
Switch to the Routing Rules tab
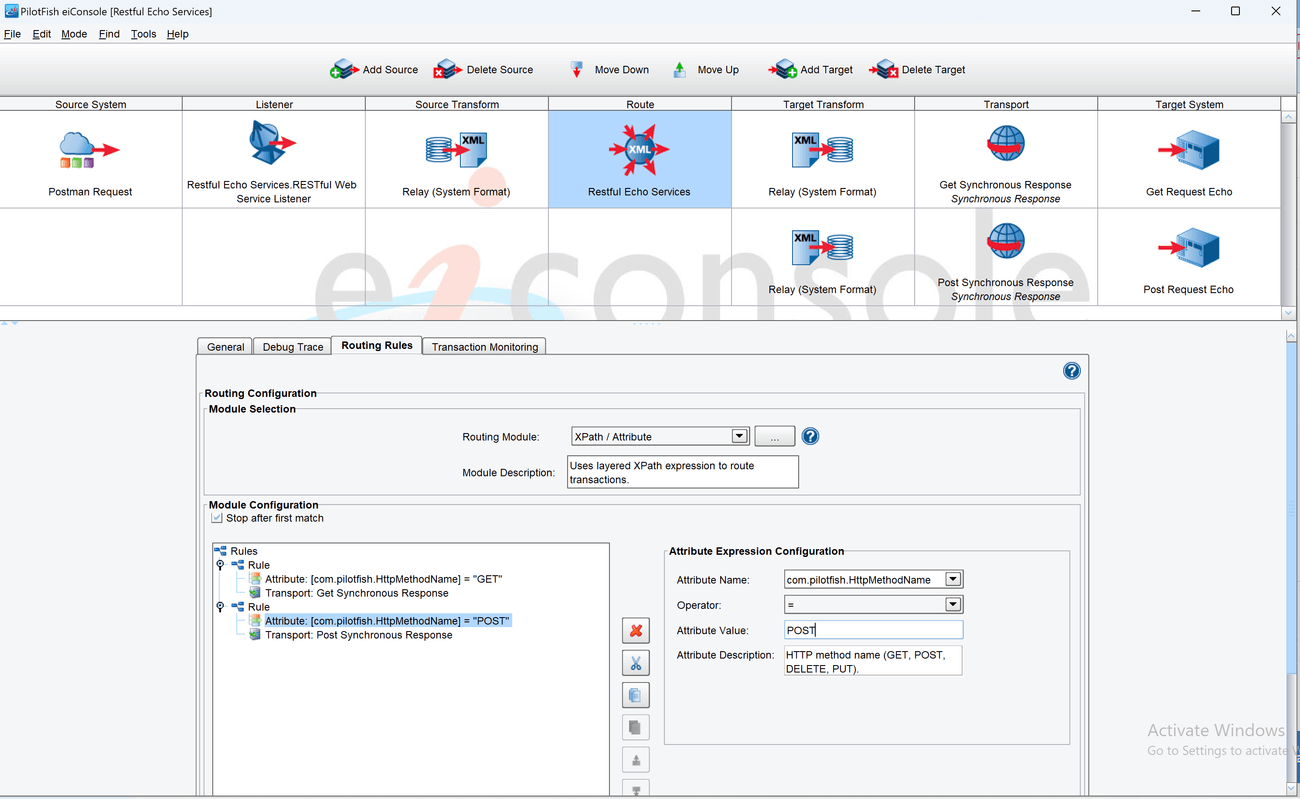(376, 345)
